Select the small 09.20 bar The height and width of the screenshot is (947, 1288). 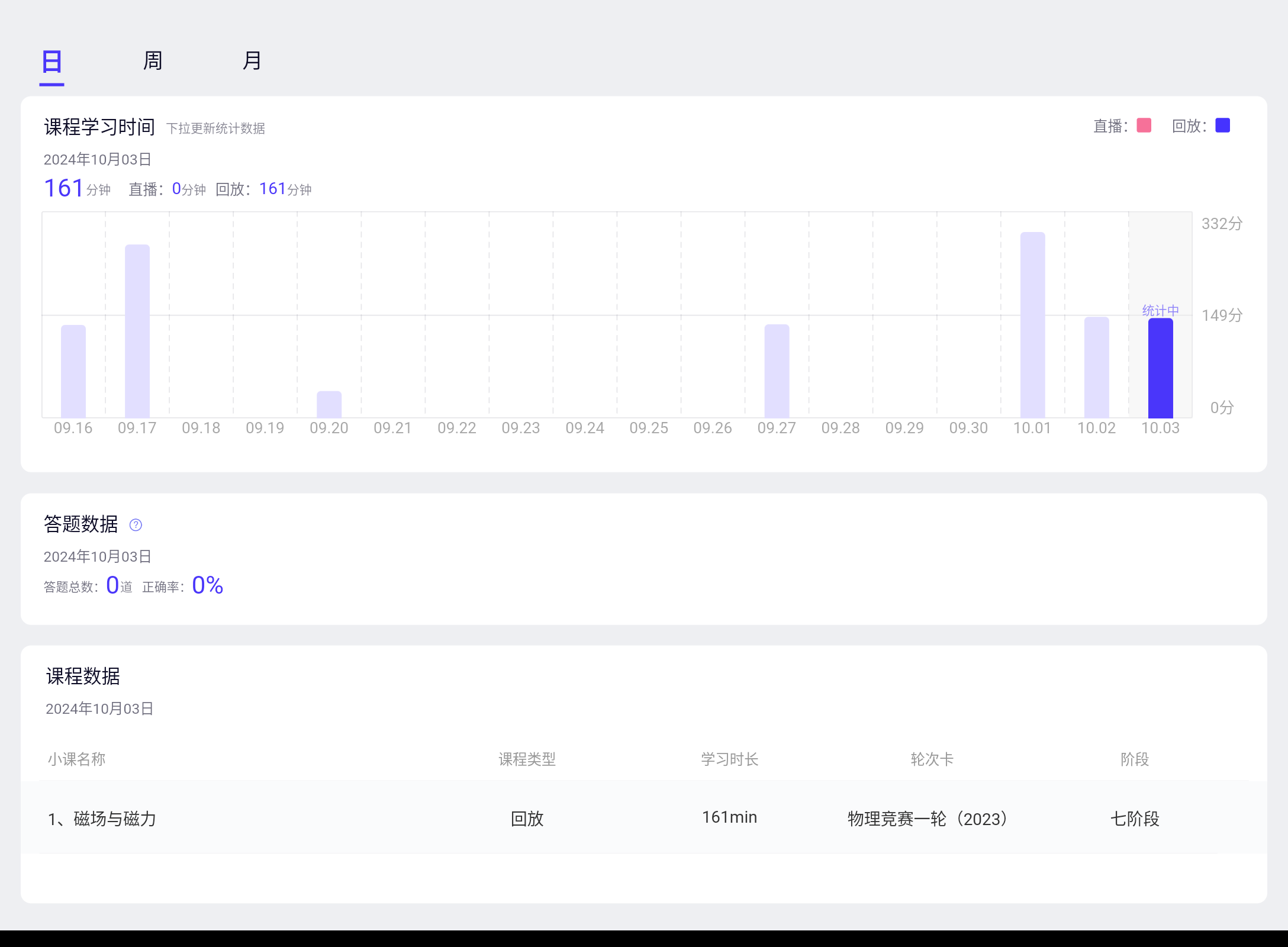[x=329, y=404]
